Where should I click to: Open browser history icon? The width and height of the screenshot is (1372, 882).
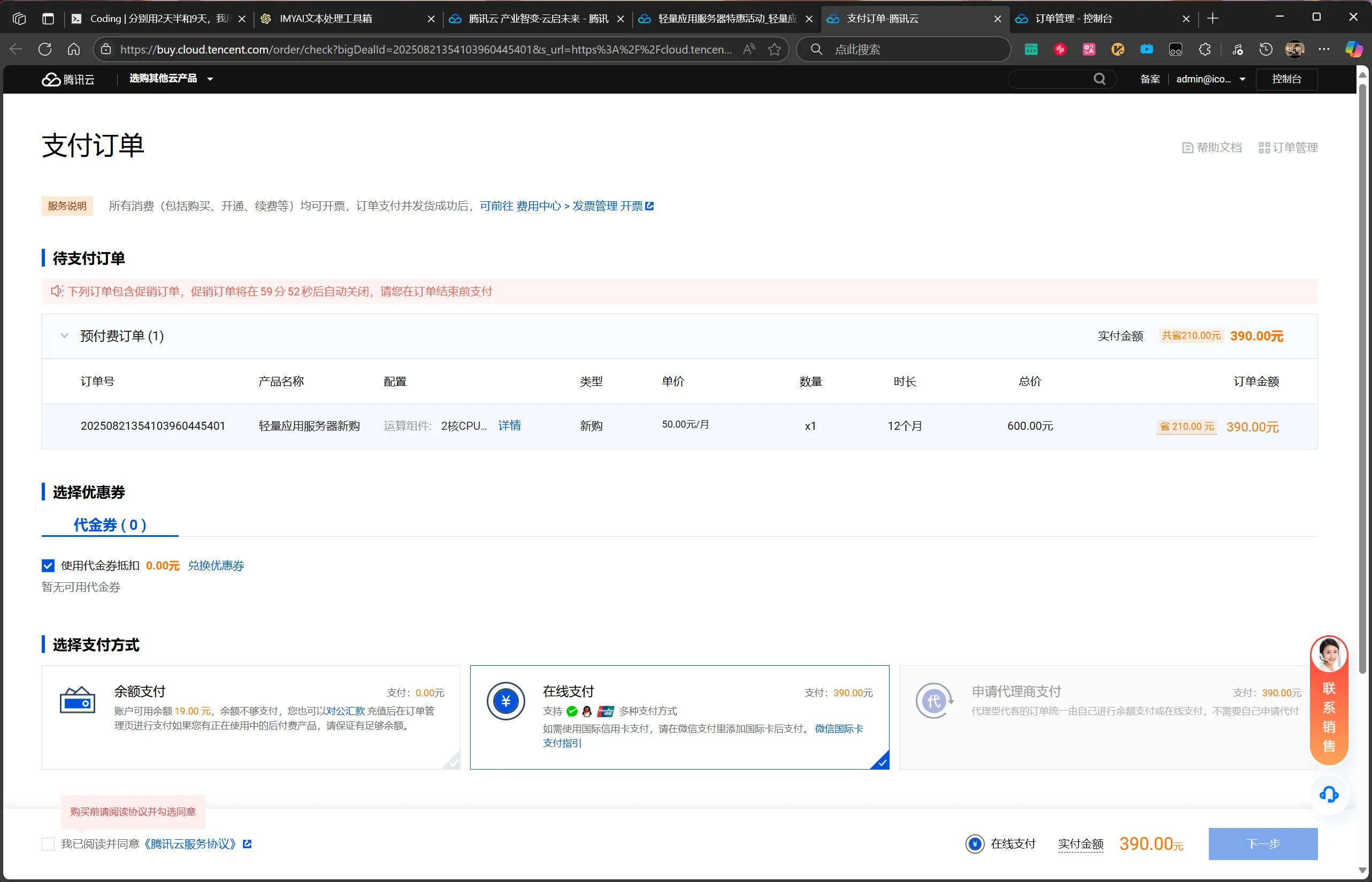pyautogui.click(x=1266, y=49)
